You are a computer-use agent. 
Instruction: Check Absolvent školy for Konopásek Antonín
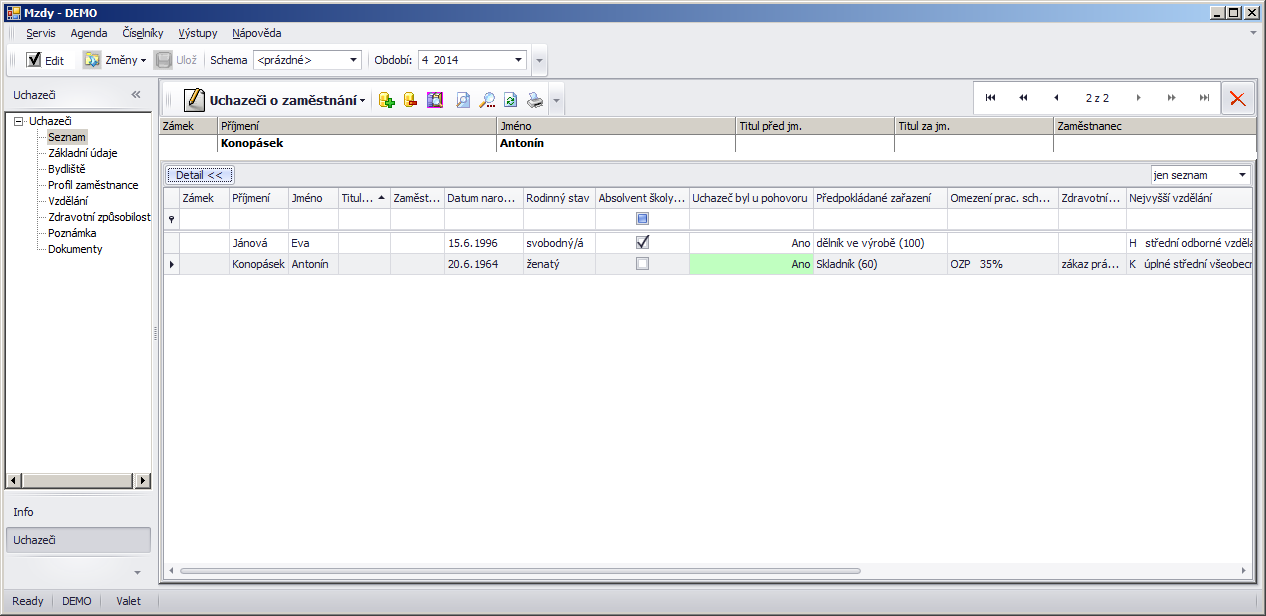[x=642, y=264]
